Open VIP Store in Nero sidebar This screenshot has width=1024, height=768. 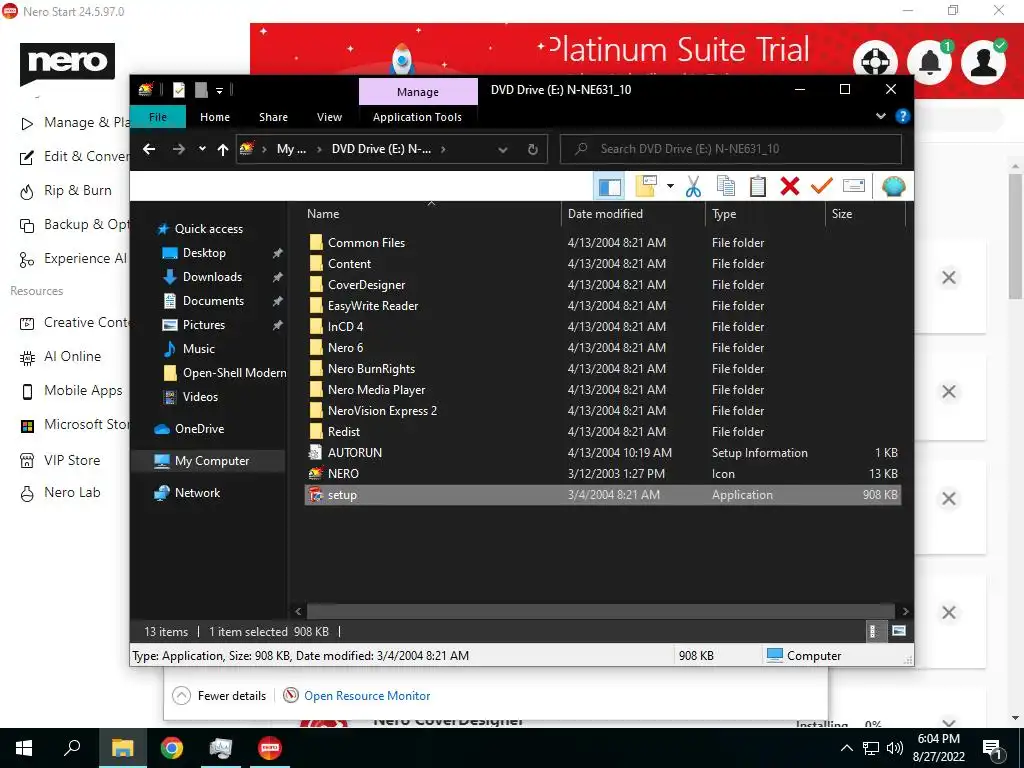tap(71, 460)
